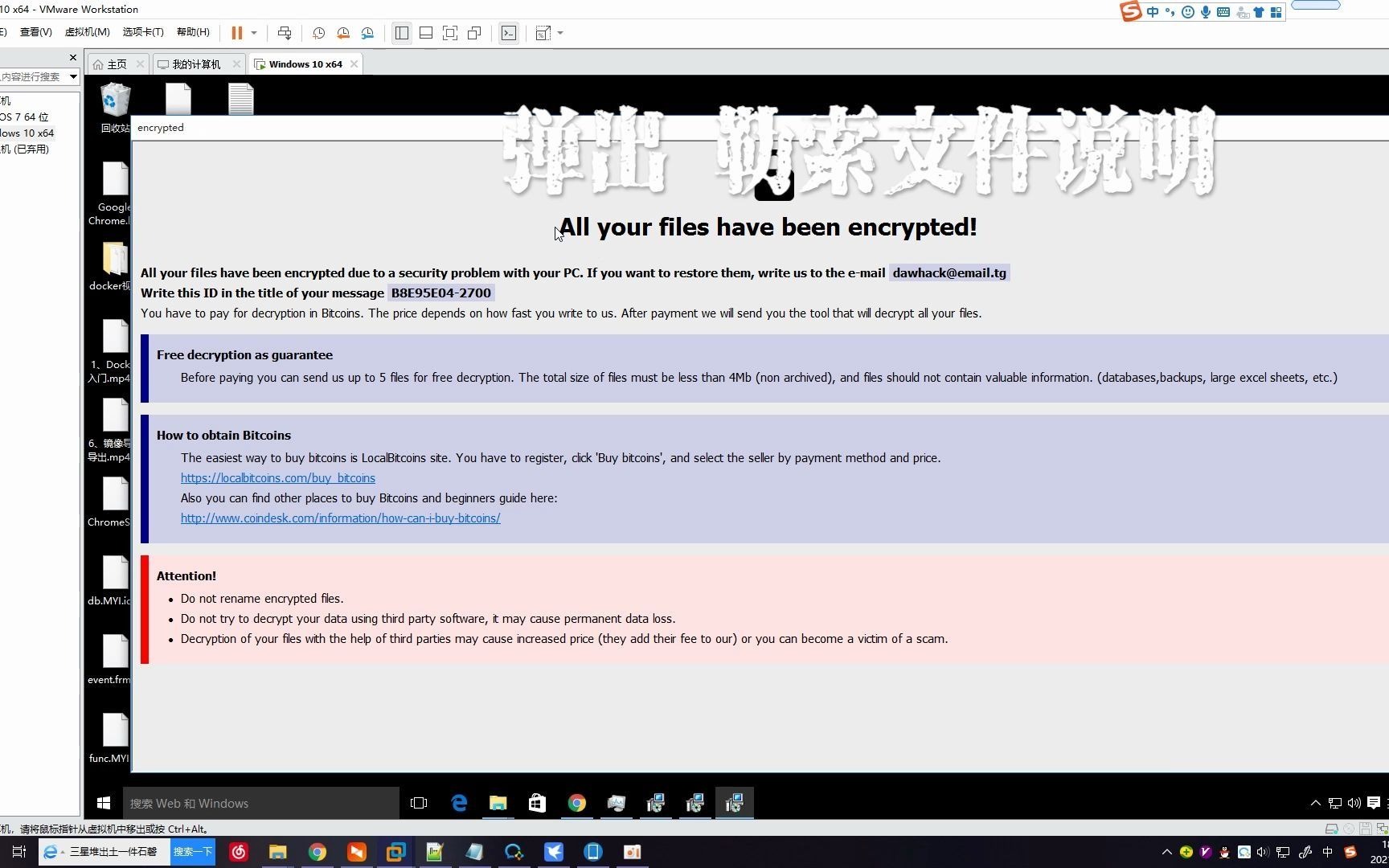Open the 帮助(H) menu
Screen dimensions: 1389x868
(193, 32)
